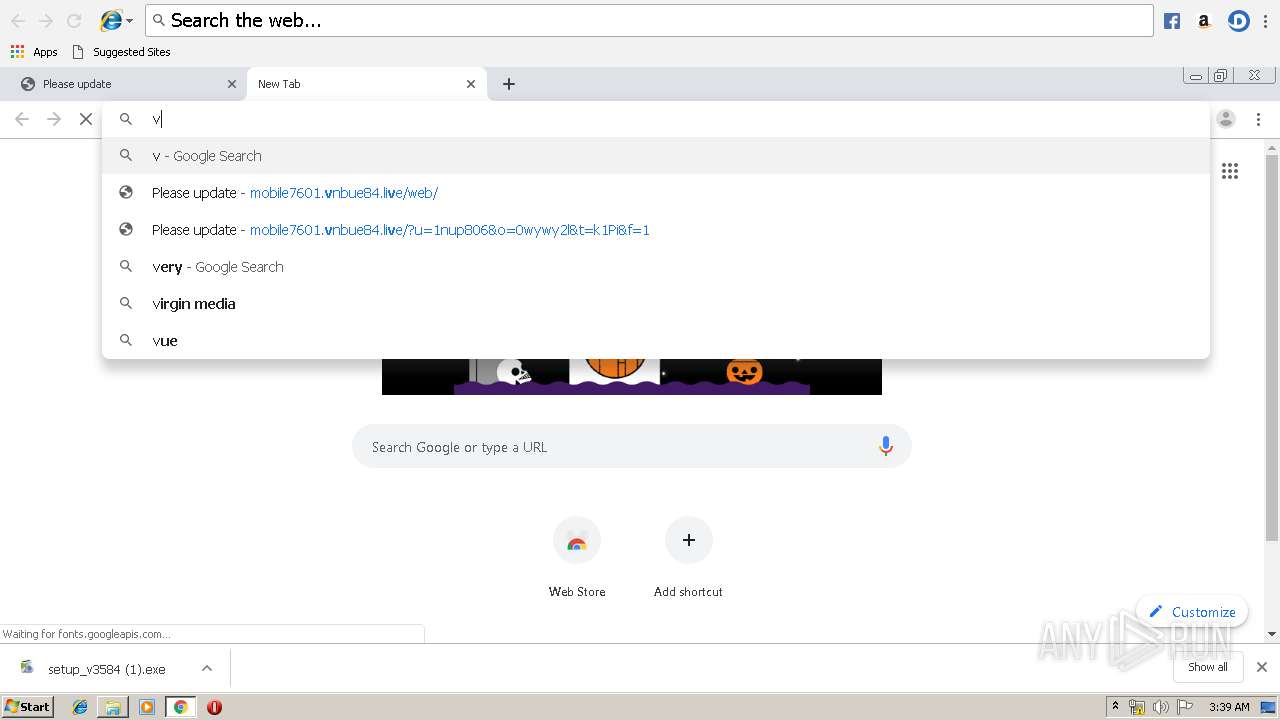Image resolution: width=1280 pixels, height=720 pixels.
Task: Click 'Show all' downloads button
Action: click(x=1208, y=667)
